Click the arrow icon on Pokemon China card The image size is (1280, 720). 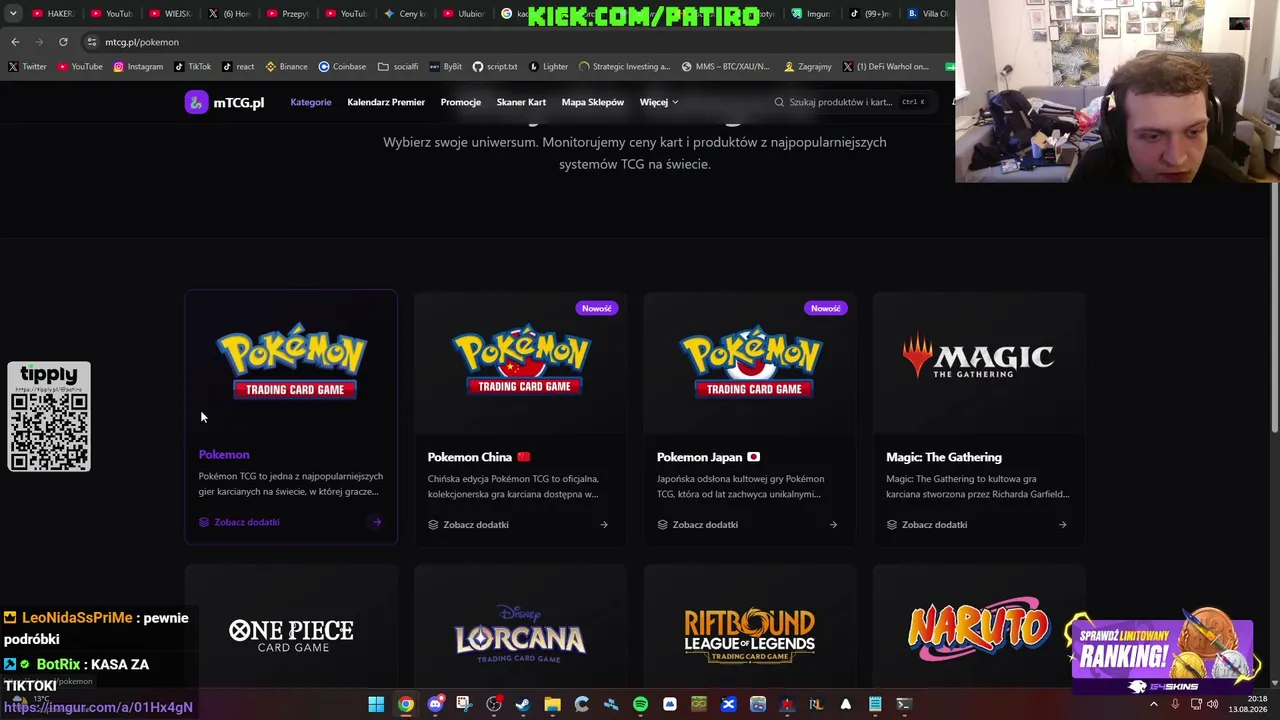tap(604, 524)
